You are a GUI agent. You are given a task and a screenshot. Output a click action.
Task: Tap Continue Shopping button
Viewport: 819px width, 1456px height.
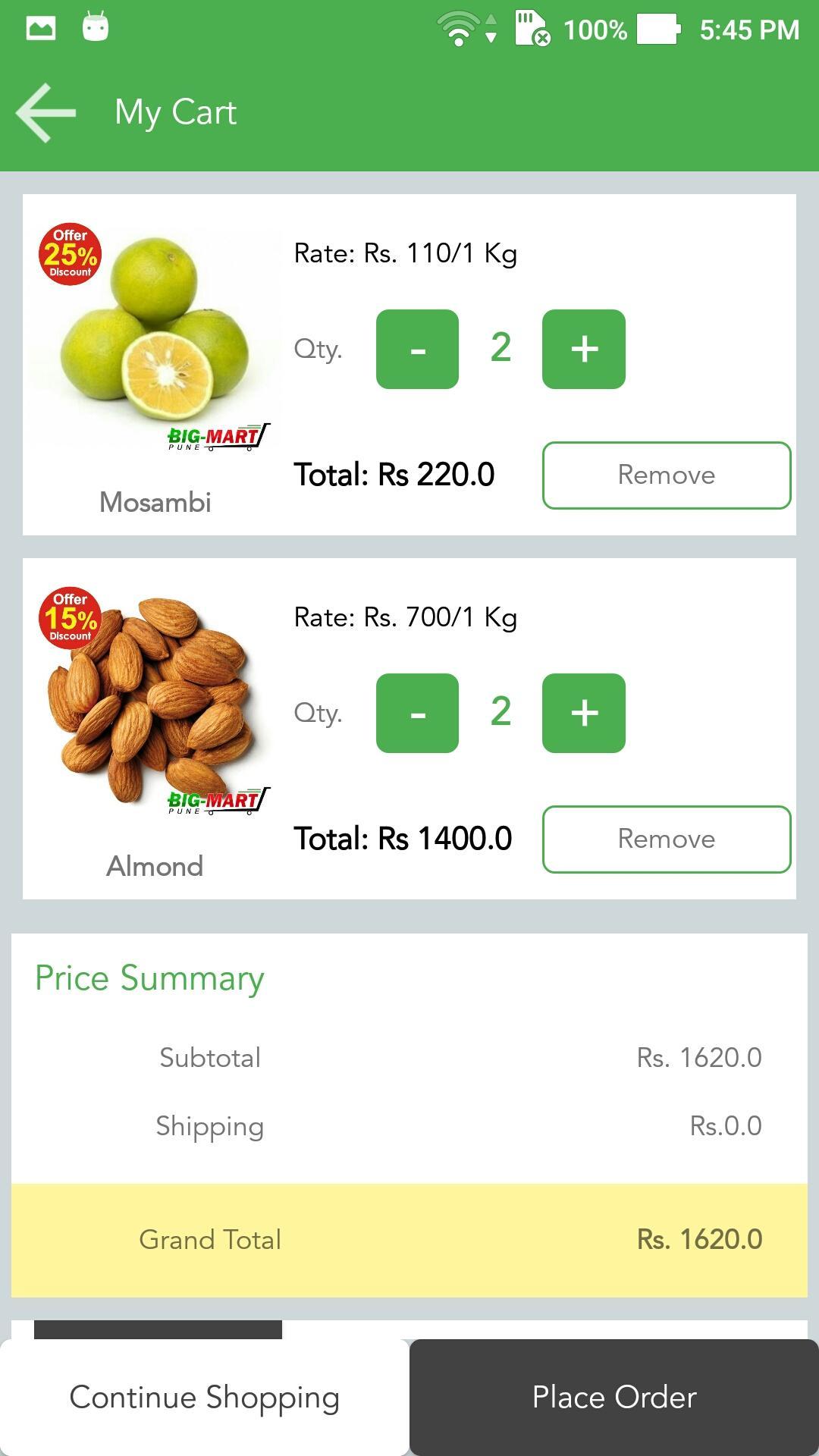click(x=205, y=1397)
